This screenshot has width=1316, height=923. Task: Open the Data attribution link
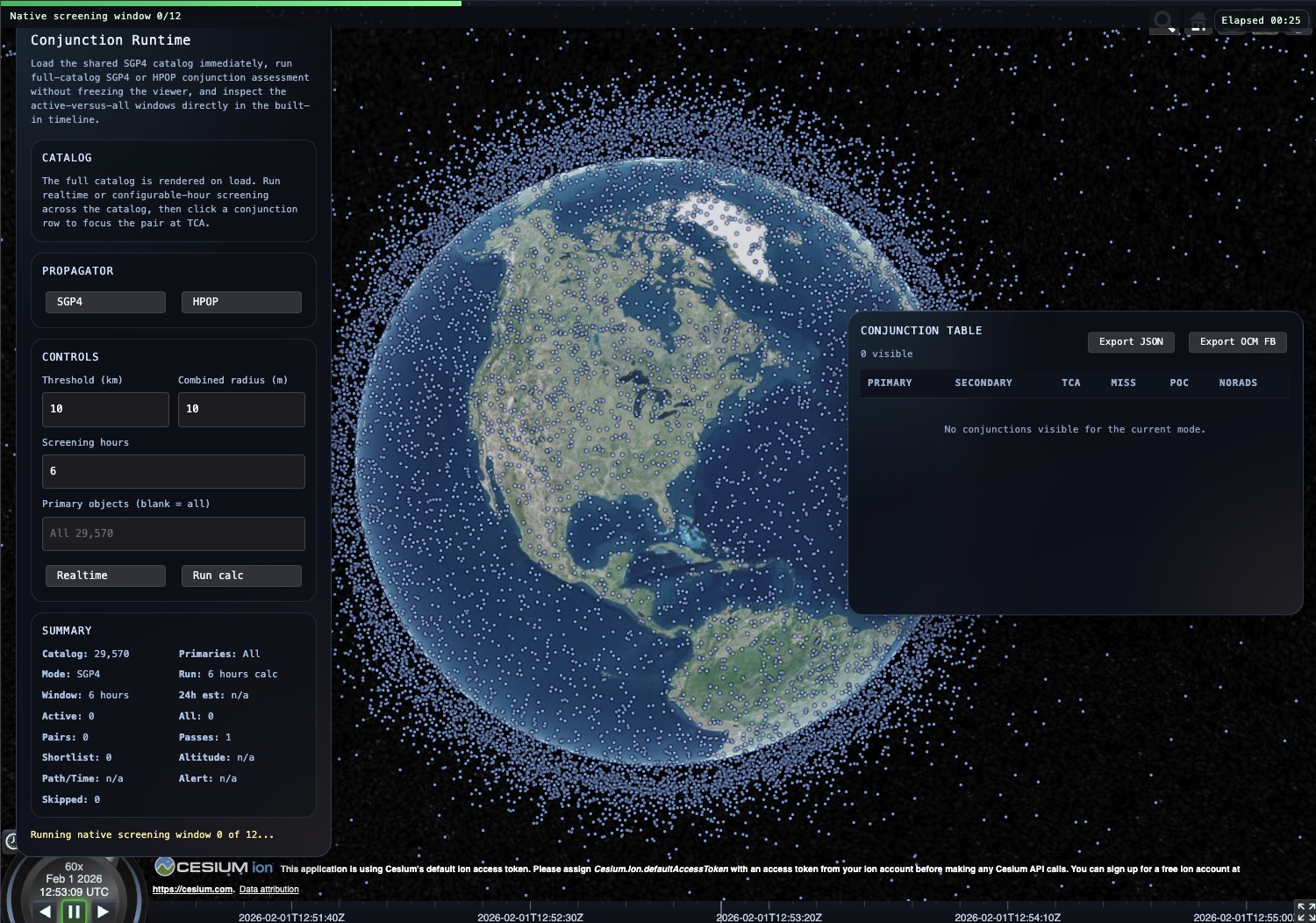(269, 890)
